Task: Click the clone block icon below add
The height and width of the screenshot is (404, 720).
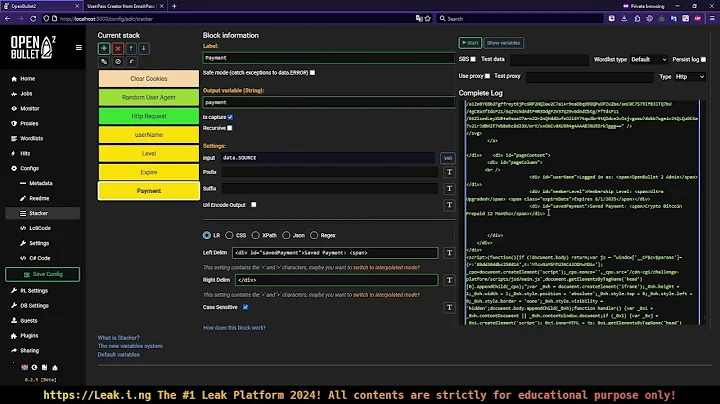Action: point(104,62)
